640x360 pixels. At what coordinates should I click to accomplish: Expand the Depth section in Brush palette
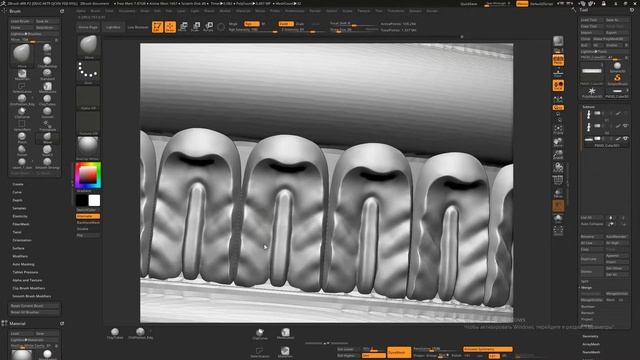18,200
